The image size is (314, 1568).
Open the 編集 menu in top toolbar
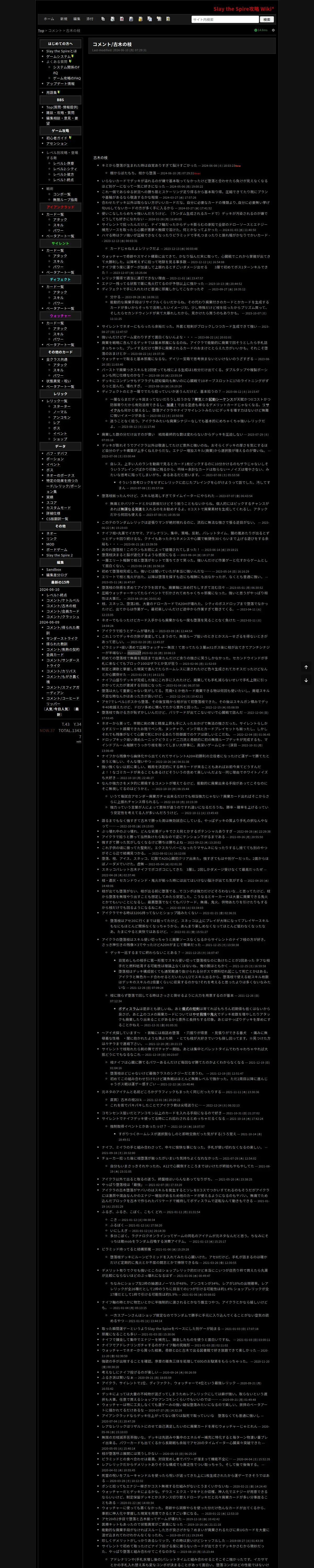[77, 19]
